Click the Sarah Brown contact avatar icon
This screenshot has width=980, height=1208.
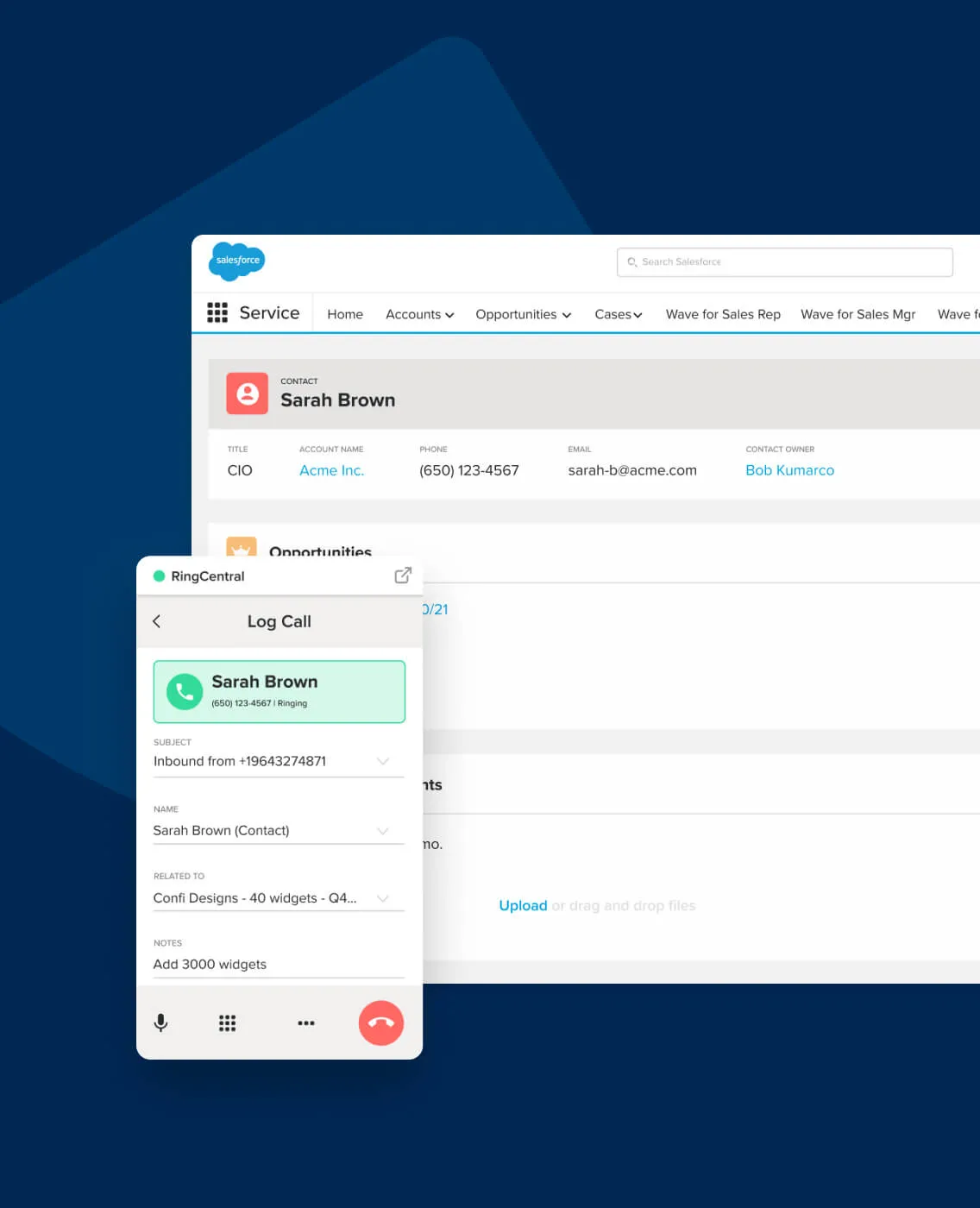coord(248,393)
